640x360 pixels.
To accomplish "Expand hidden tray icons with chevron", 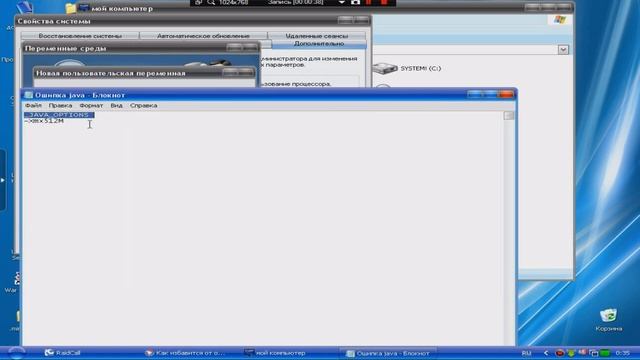I will point(546,353).
